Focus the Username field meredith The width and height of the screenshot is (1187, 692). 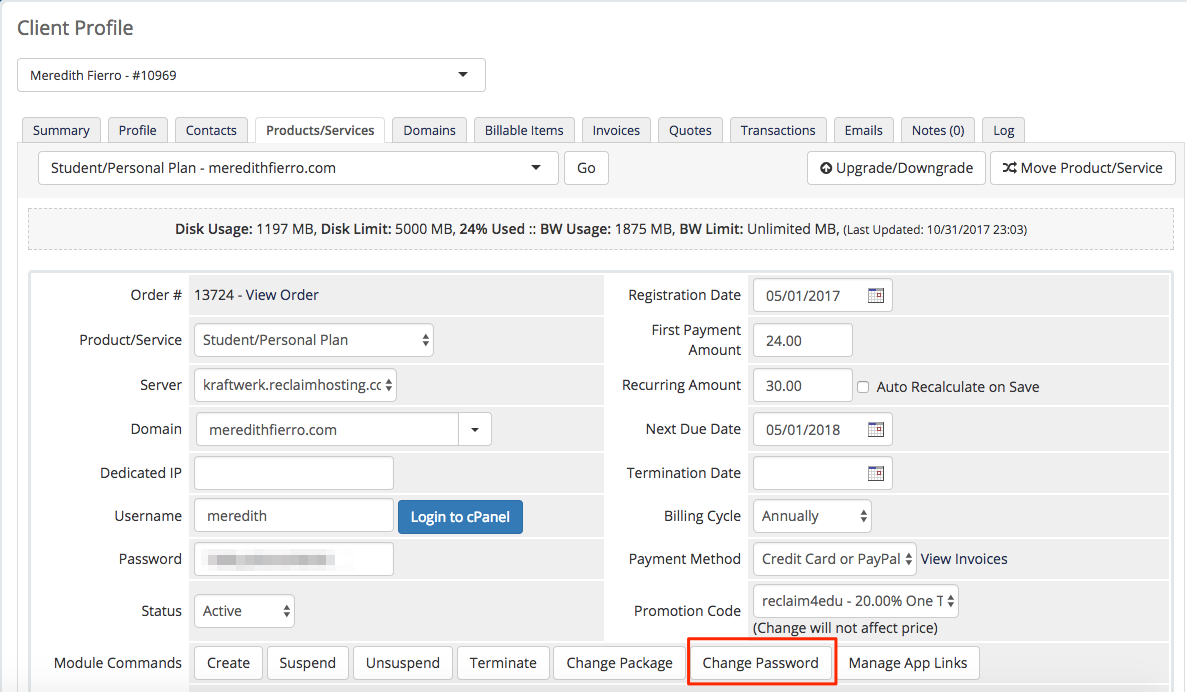coord(294,516)
